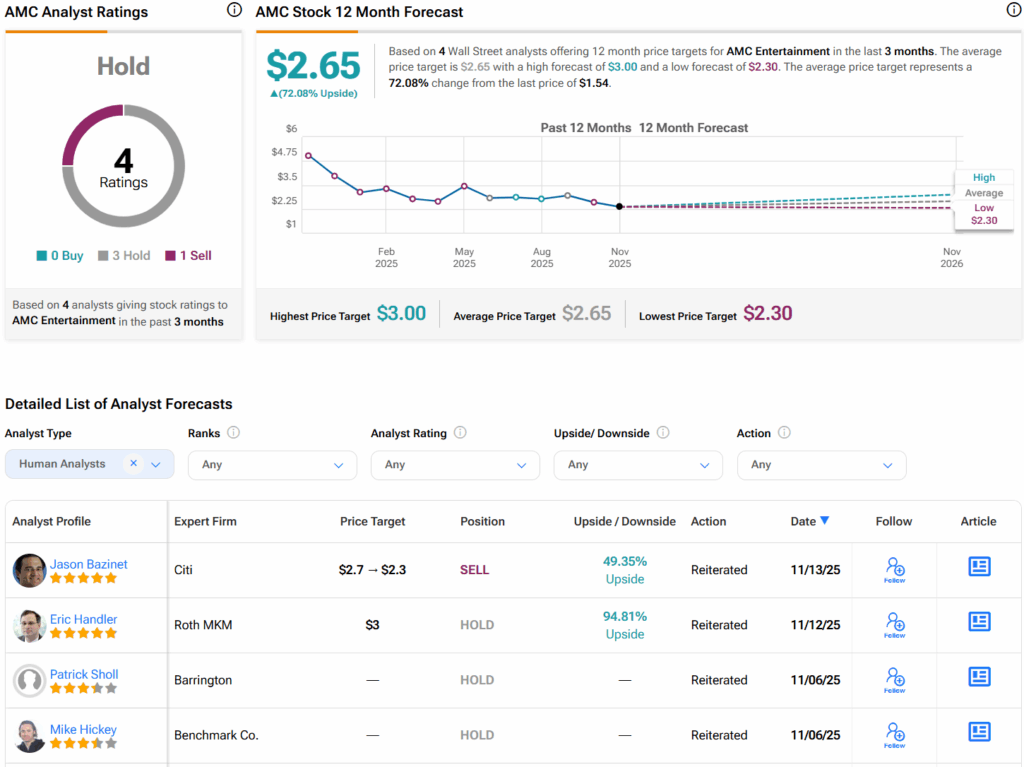Open article icon for Mike Hickey
Viewport: 1024px width, 767px height.
point(978,732)
